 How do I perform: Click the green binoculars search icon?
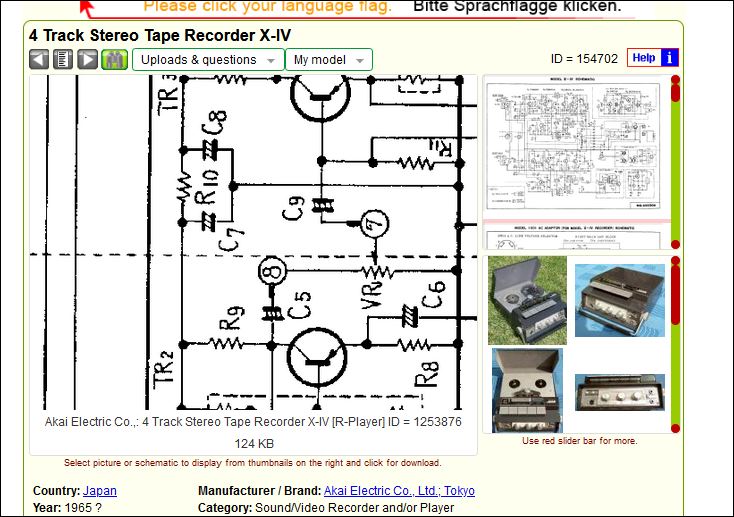[x=114, y=60]
